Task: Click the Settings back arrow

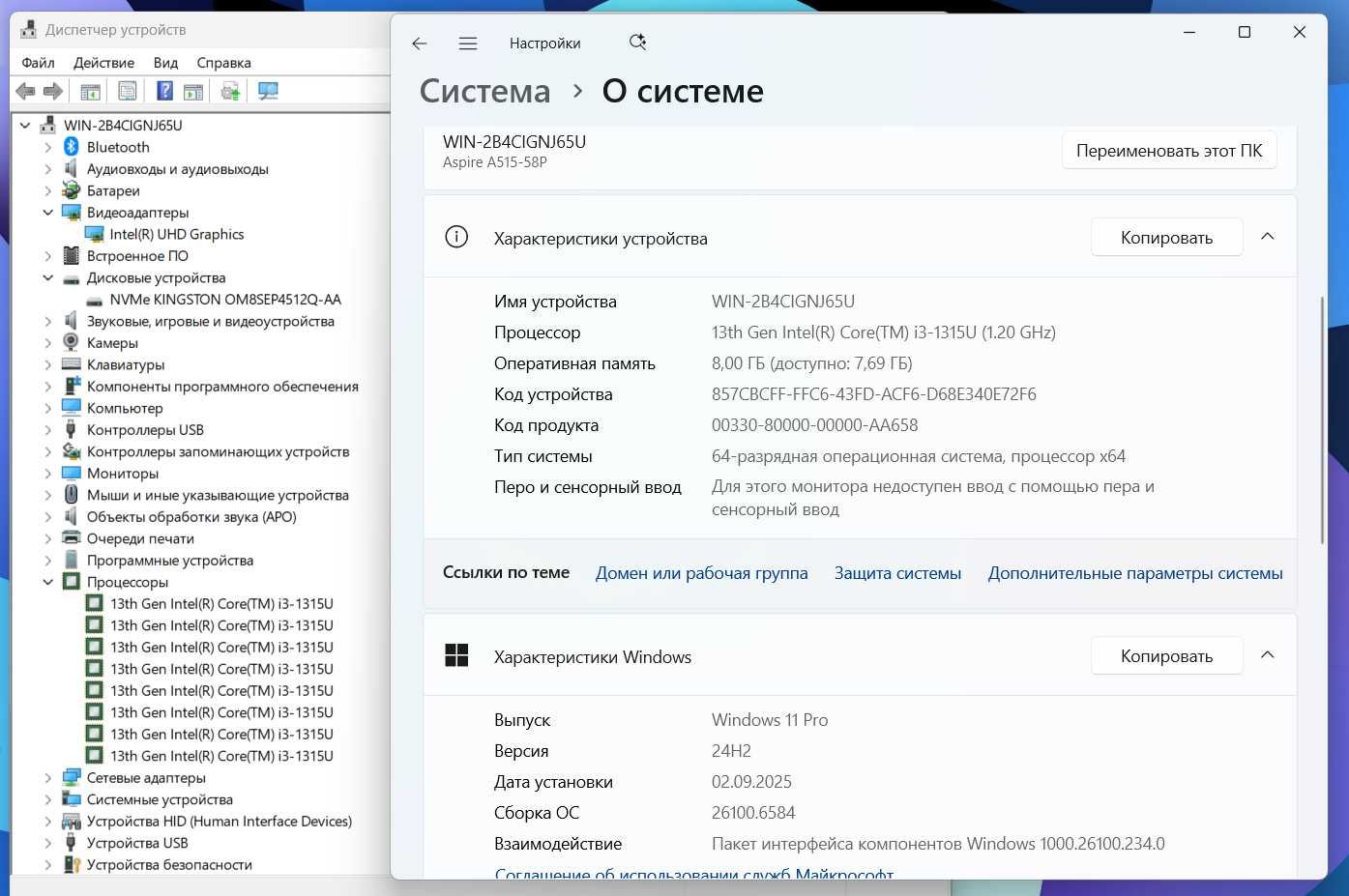Action: click(x=419, y=43)
